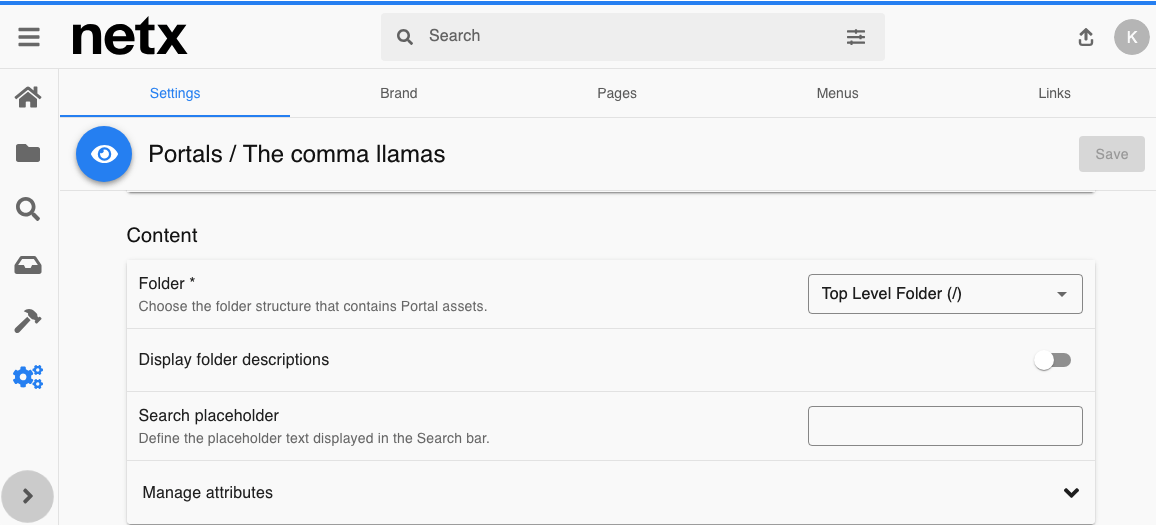The image size is (1156, 525).
Task: Go to Home via sidebar house icon
Action: click(x=28, y=97)
